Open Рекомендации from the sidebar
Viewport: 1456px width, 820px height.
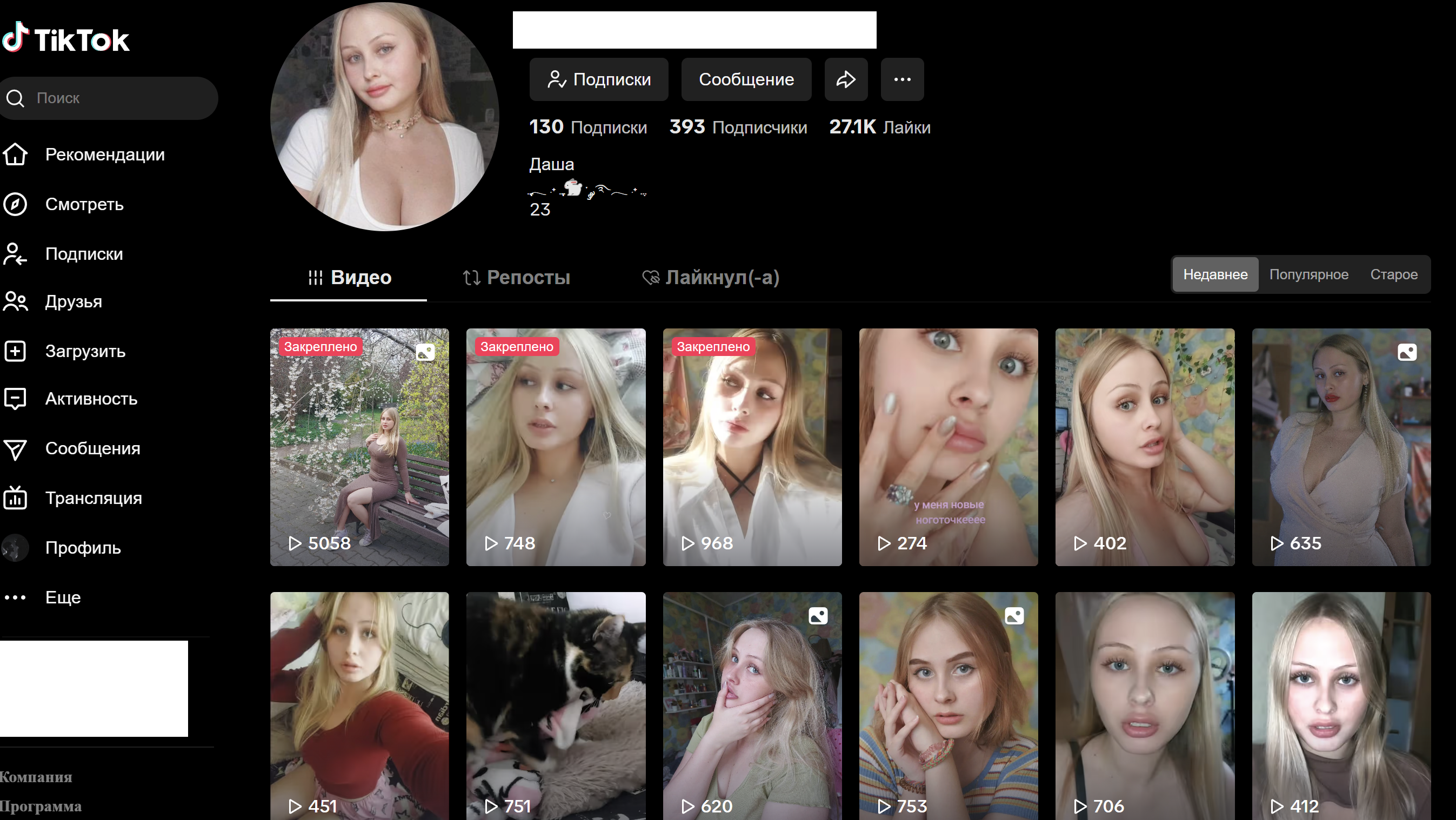pyautogui.click(x=105, y=154)
